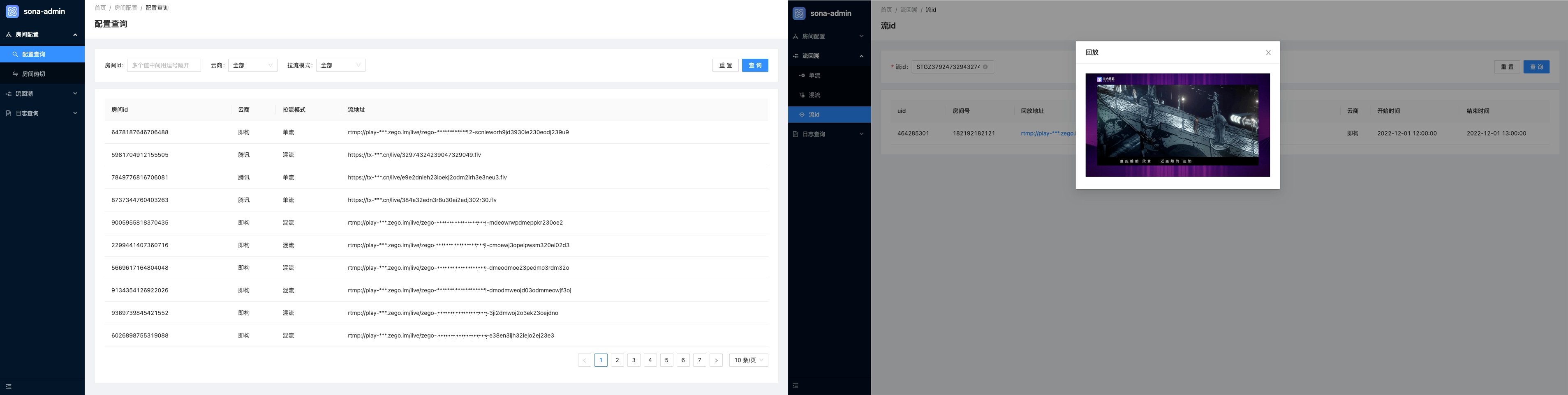Click uid 464285301 cell

913,134
